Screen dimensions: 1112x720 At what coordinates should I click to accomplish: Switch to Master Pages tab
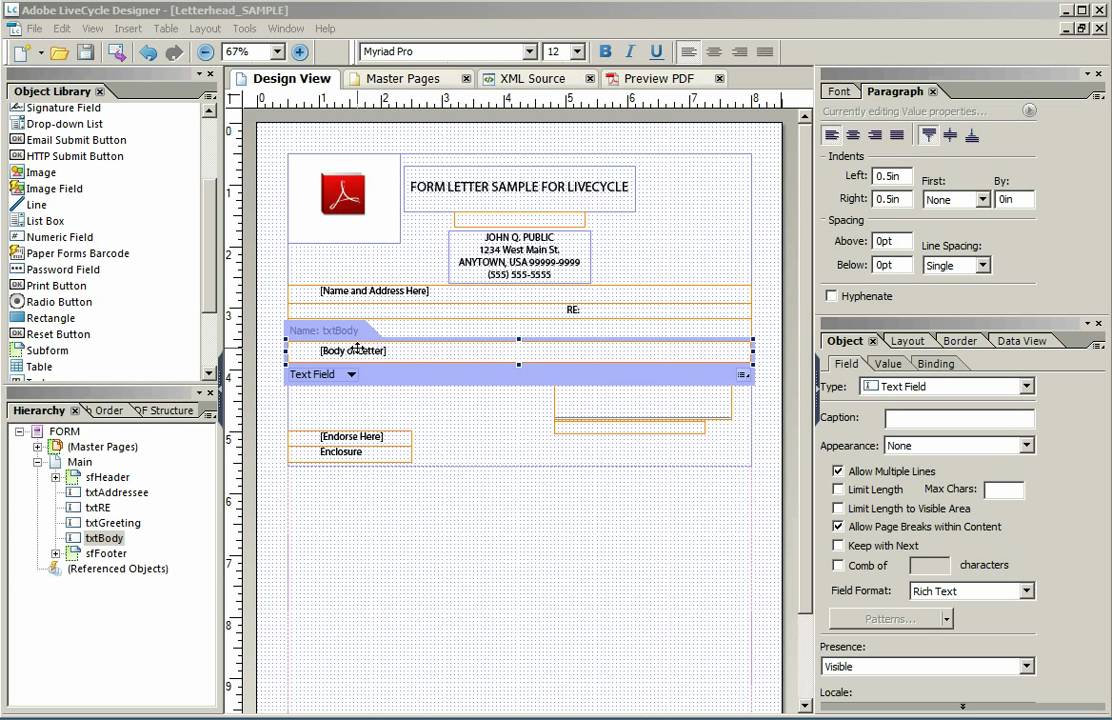[403, 79]
